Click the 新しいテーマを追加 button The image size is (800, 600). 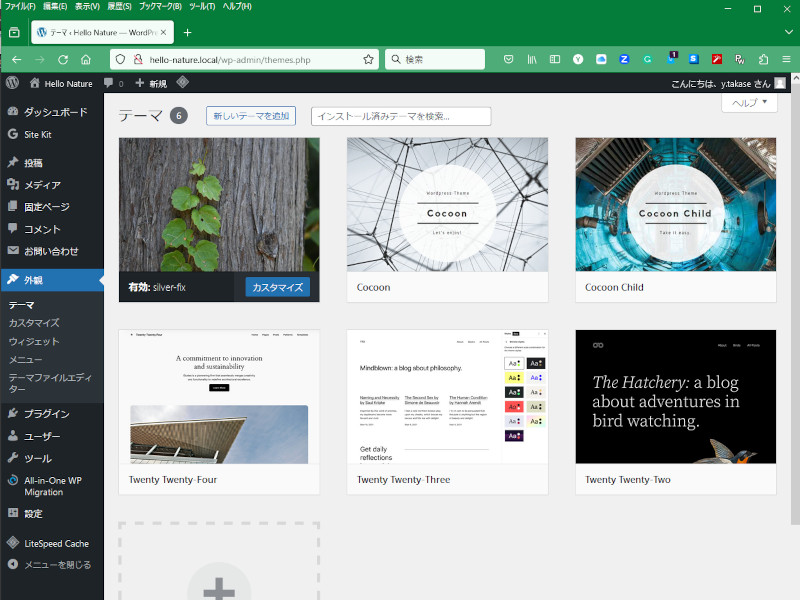250,116
